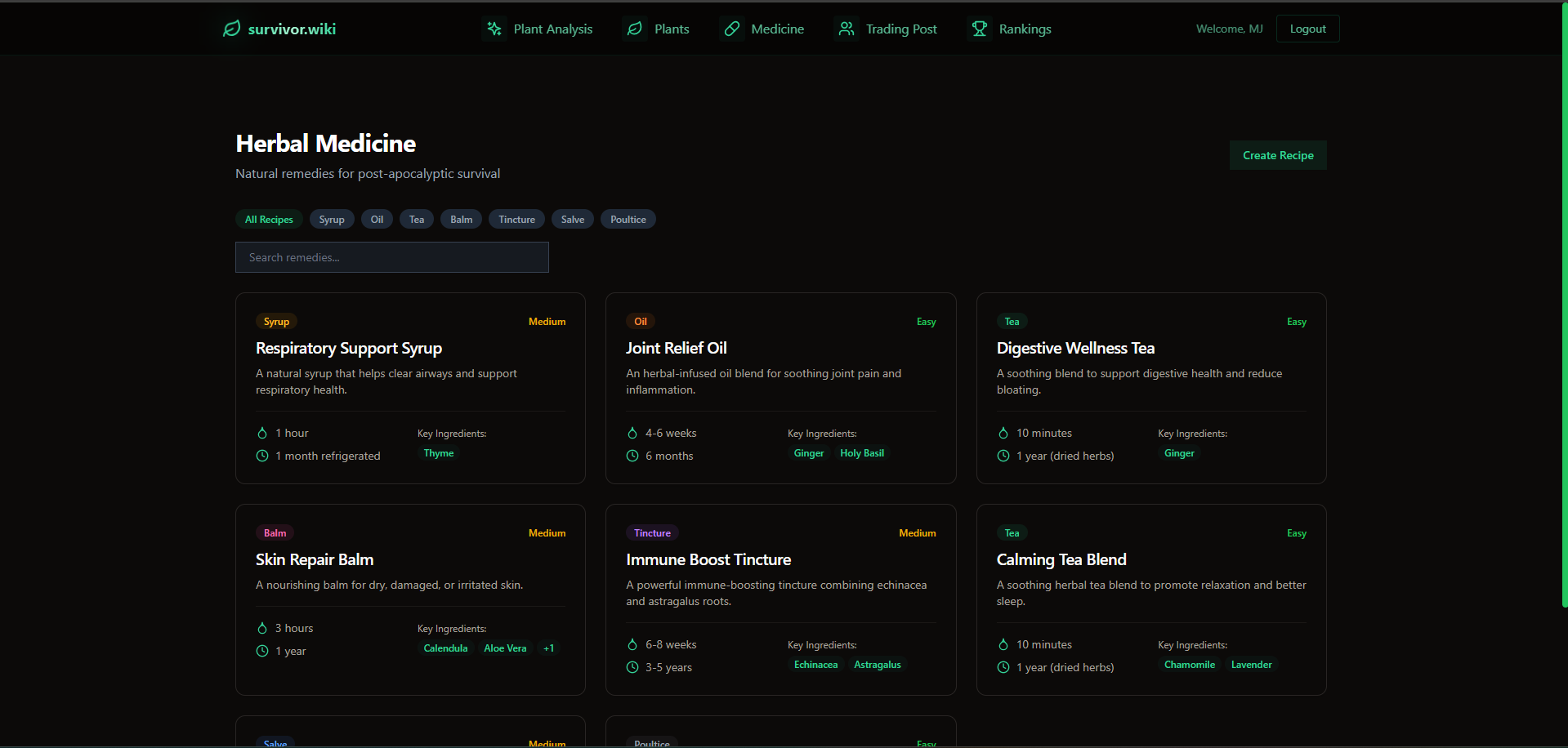Click the Create Recipe button
The image size is (1568, 748).
(1278, 155)
